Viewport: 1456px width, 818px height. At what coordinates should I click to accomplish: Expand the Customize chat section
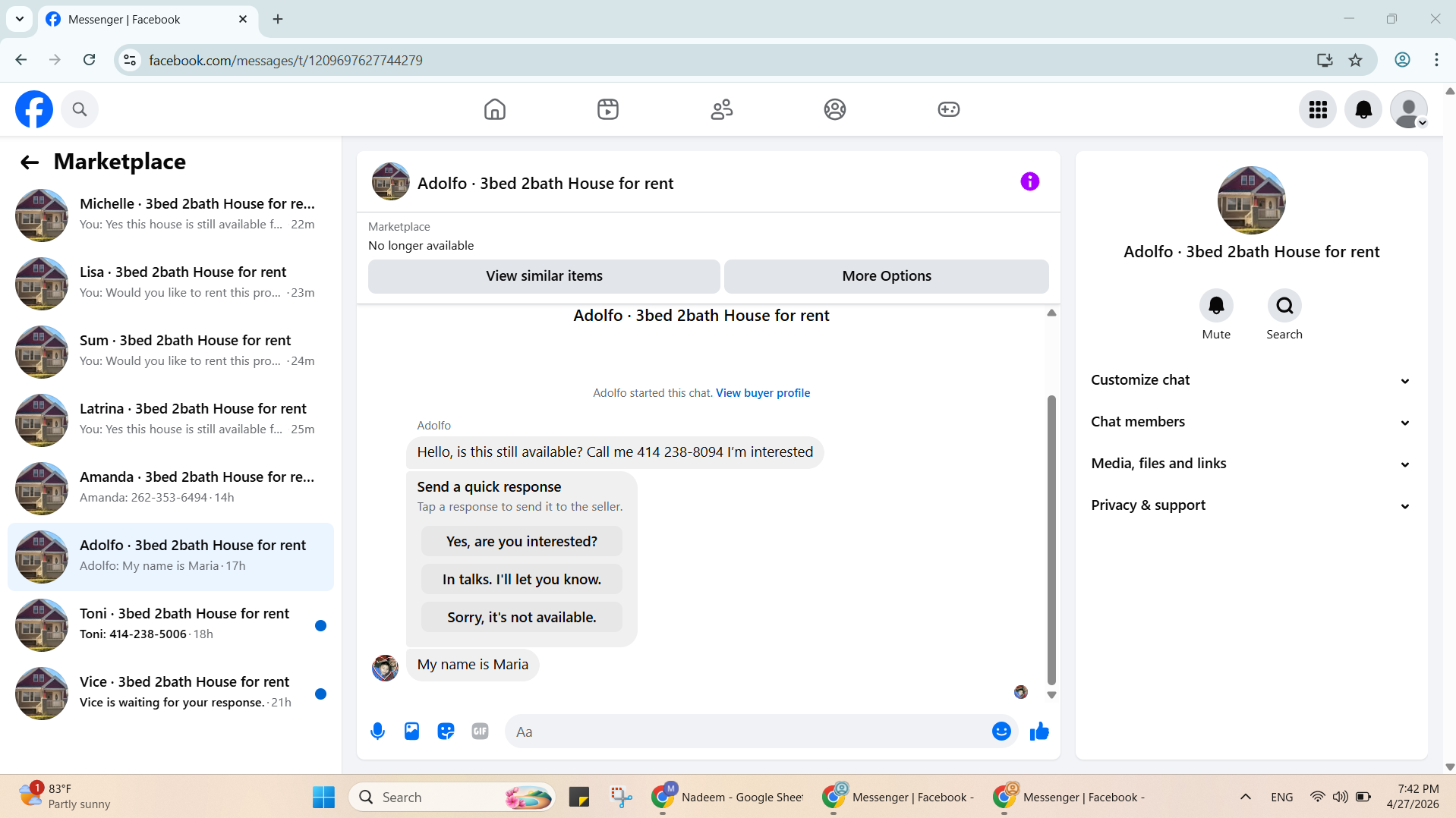click(1251, 380)
